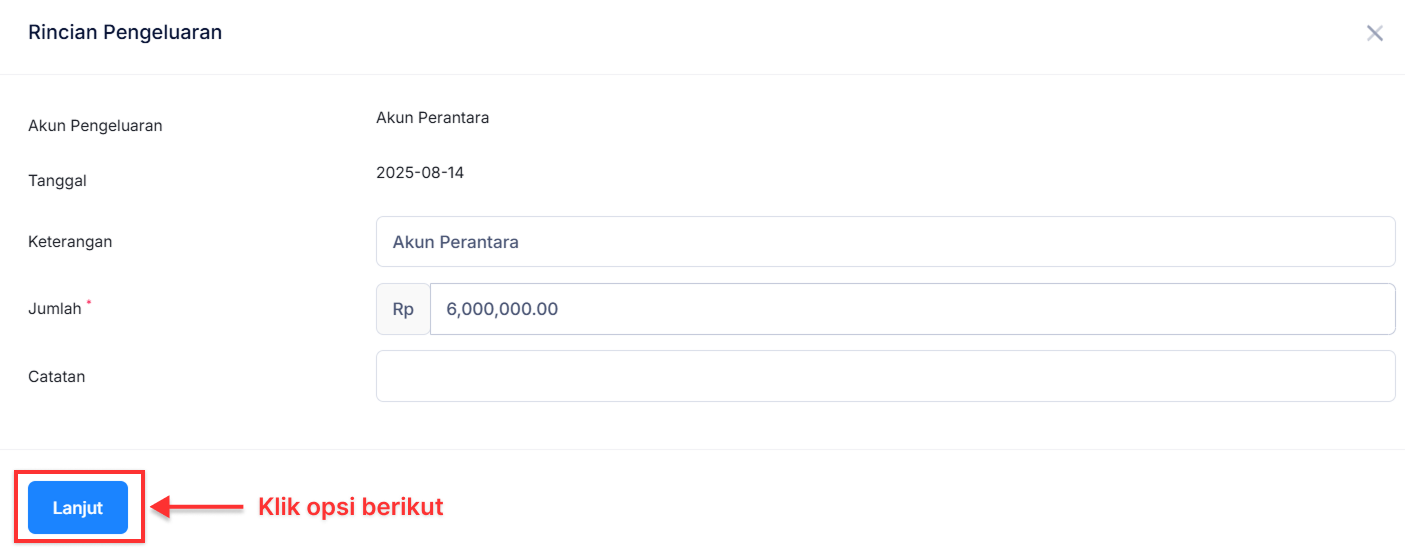This screenshot has width=1405, height=553.
Task: Click the blue Lanjut button
Action: 78,508
